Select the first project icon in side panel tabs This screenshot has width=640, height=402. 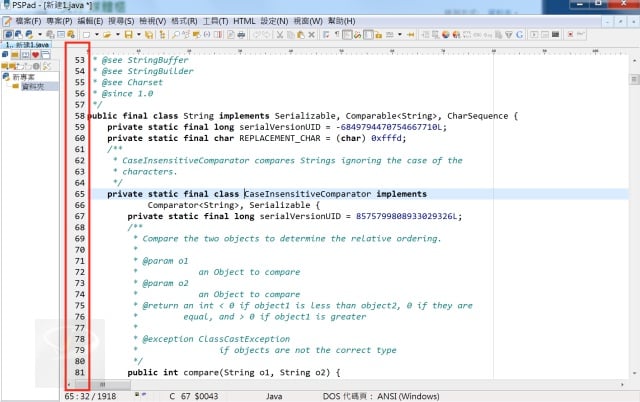pos(5,55)
